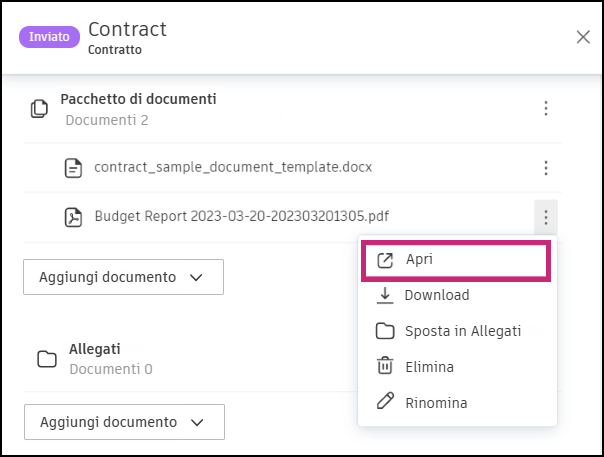
Task: Select Download from the context menu
Action: pyautogui.click(x=437, y=296)
